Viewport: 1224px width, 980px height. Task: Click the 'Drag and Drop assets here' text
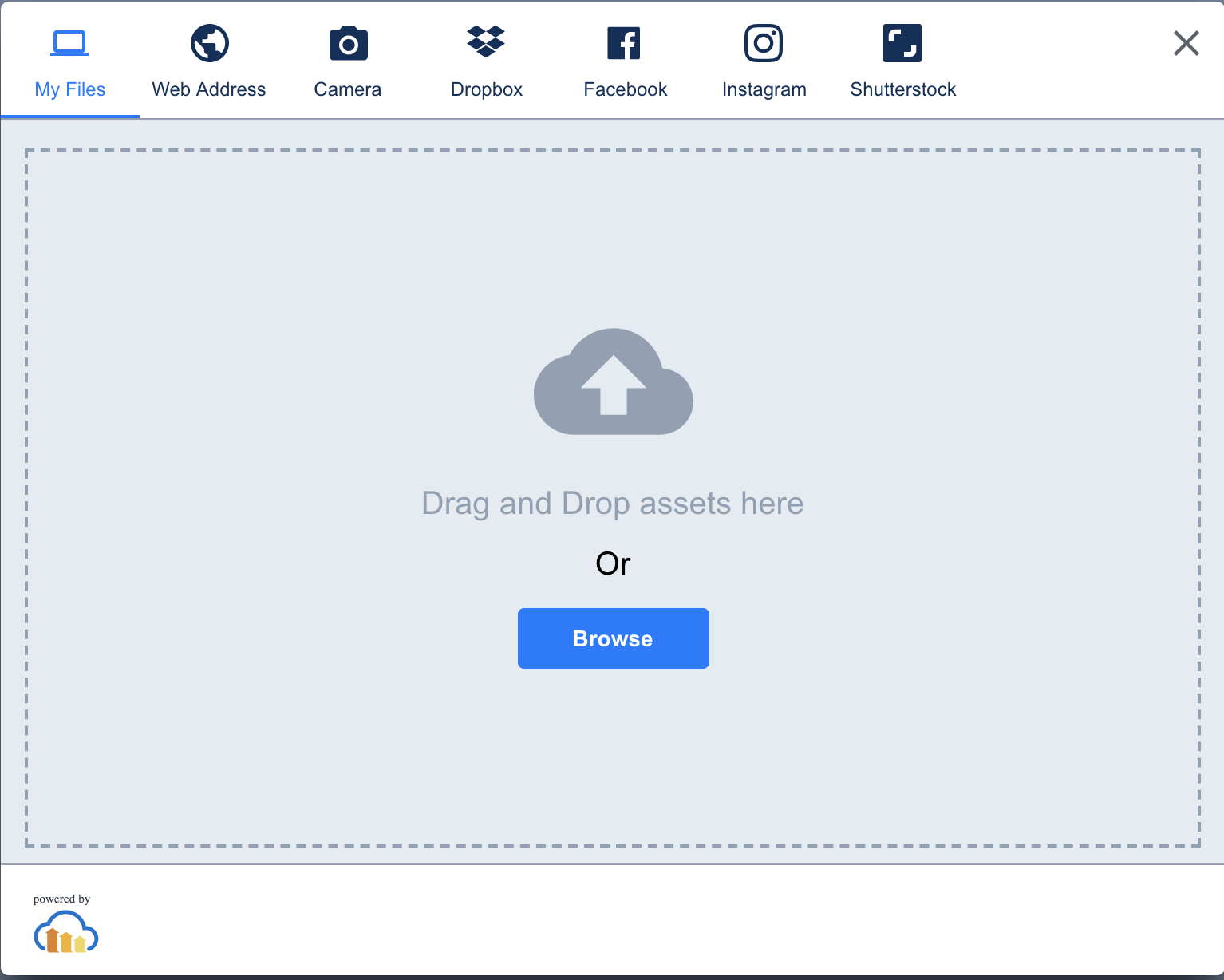[613, 503]
